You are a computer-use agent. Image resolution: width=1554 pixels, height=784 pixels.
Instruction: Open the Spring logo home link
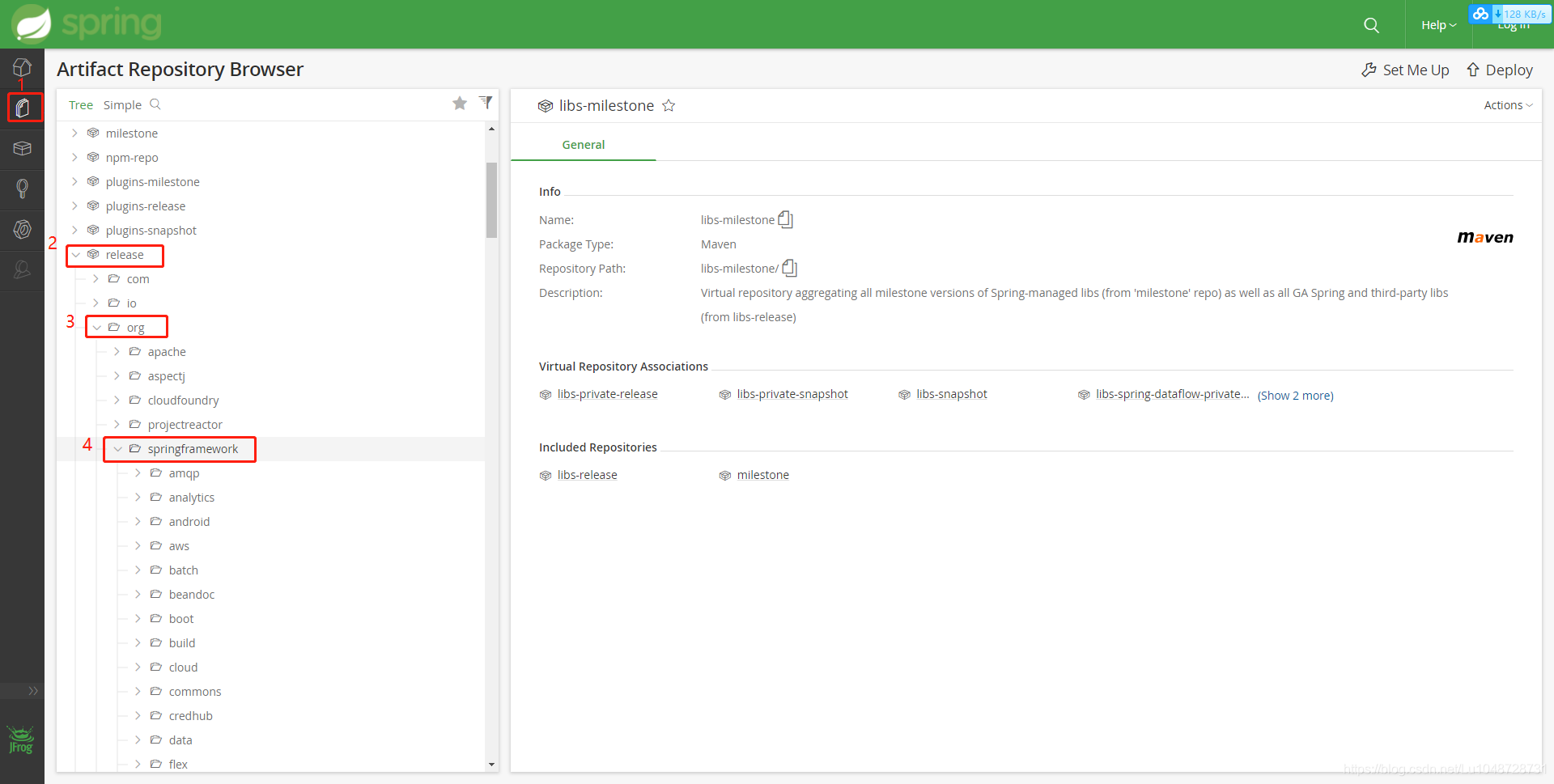point(87,23)
